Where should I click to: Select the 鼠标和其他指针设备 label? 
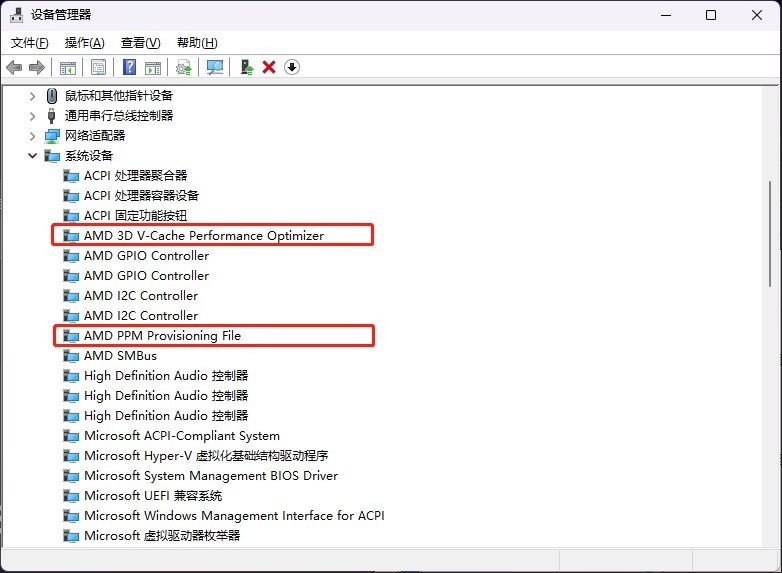coord(119,95)
